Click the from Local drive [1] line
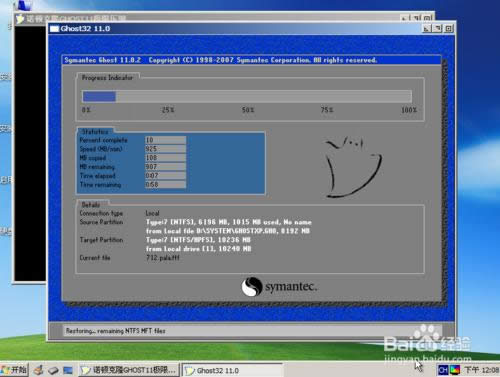The width and height of the screenshot is (500, 377). (x=199, y=249)
